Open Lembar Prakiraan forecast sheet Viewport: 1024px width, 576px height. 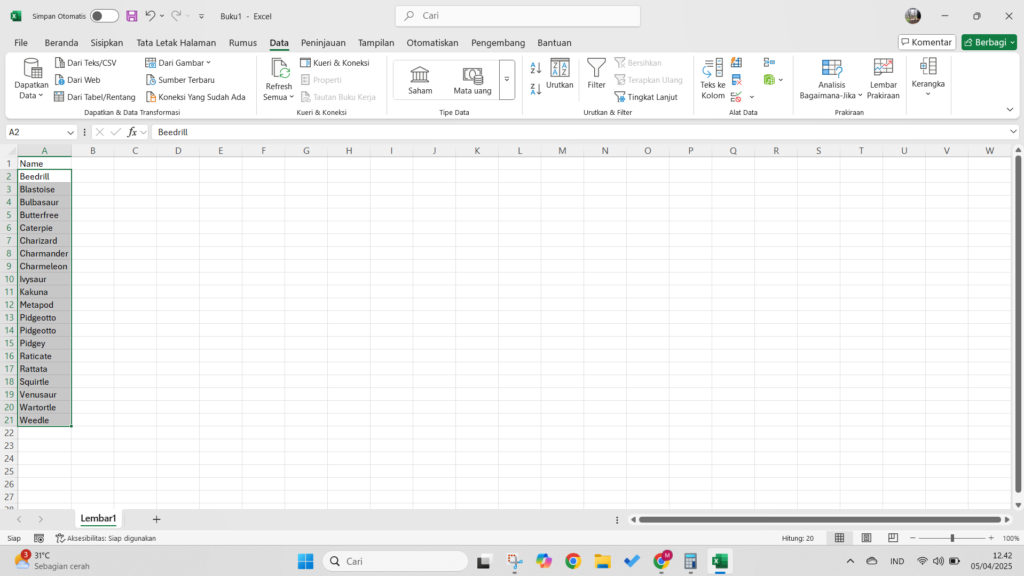click(883, 79)
